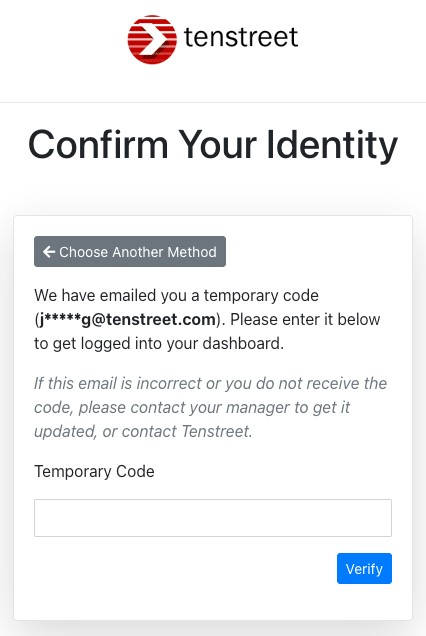Click the red Tenstreet circle logo
The image size is (426, 636).
coord(152,39)
